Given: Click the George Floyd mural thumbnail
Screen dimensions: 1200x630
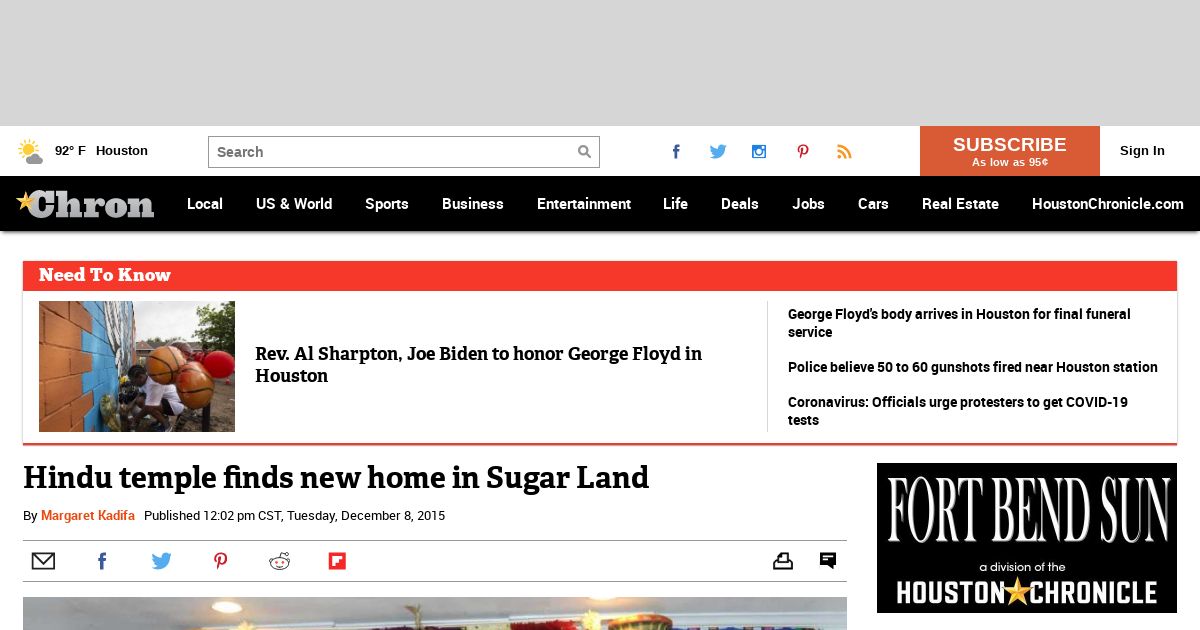Looking at the screenshot, I should pos(137,367).
